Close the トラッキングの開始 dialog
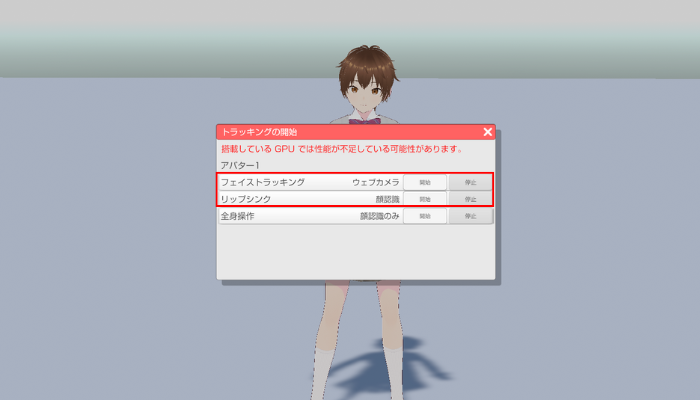This screenshot has width=700, height=400. (x=488, y=132)
